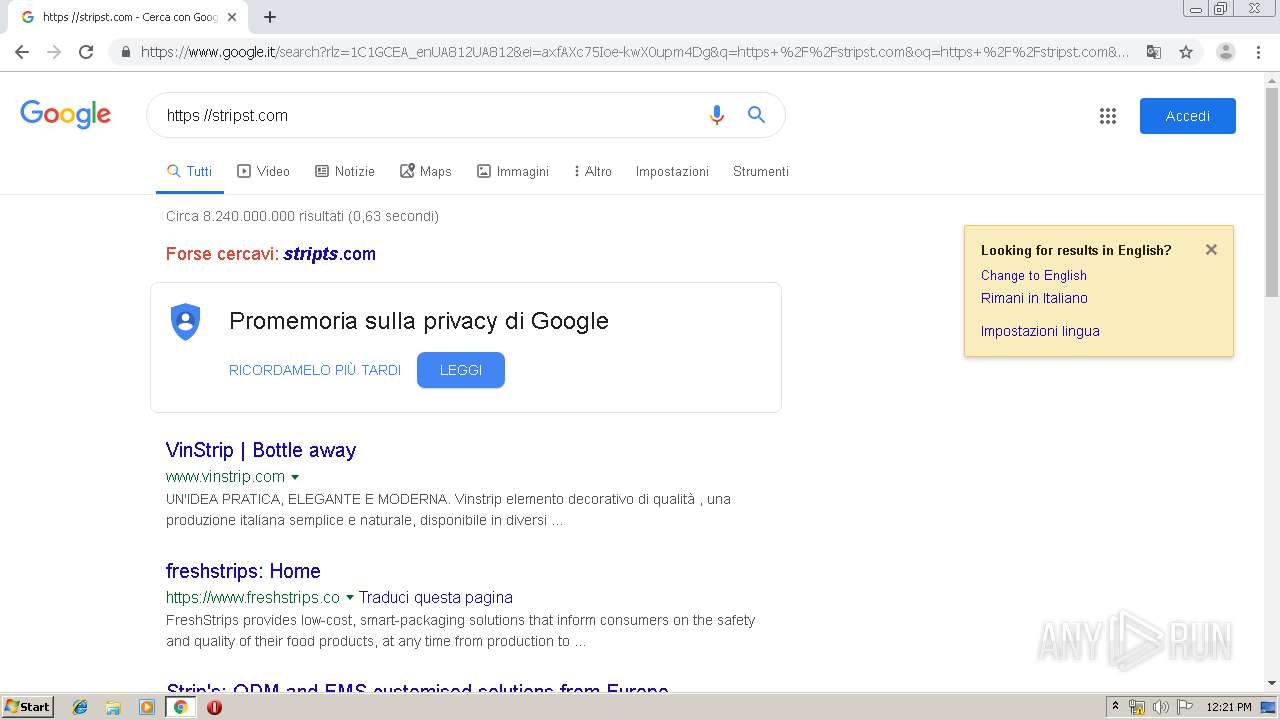1280x720 pixels.
Task: Open the Windows Start button
Action: [28, 707]
